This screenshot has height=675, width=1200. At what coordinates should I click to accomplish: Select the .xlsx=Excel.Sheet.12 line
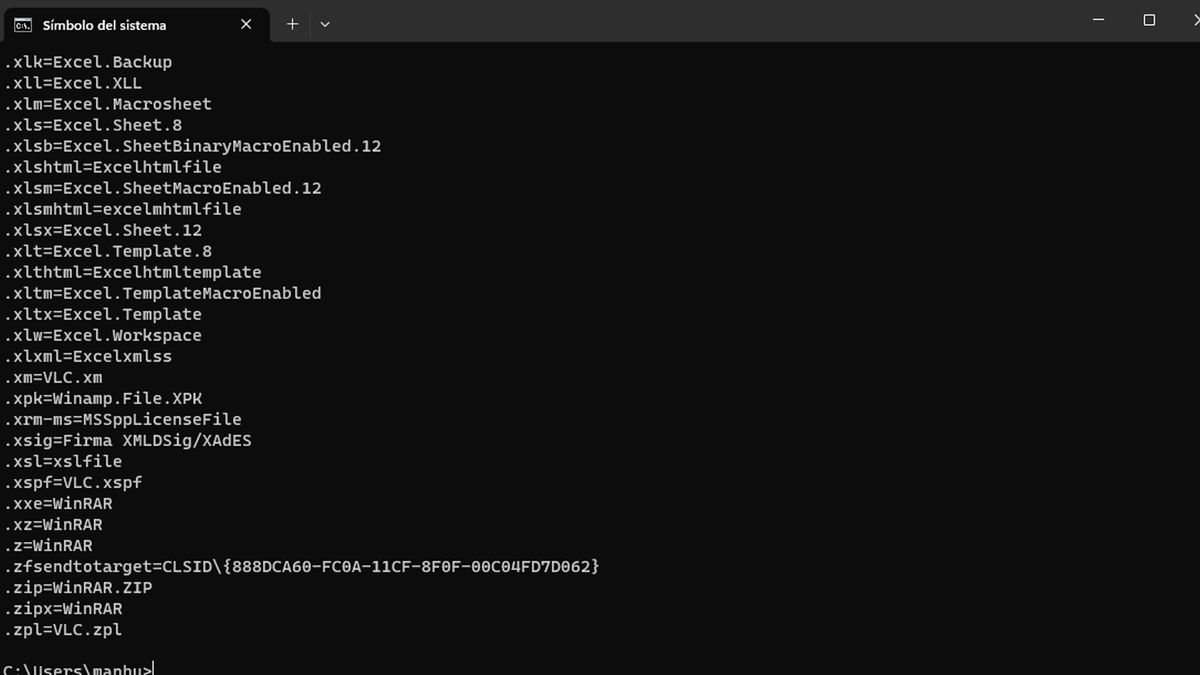(x=98, y=229)
